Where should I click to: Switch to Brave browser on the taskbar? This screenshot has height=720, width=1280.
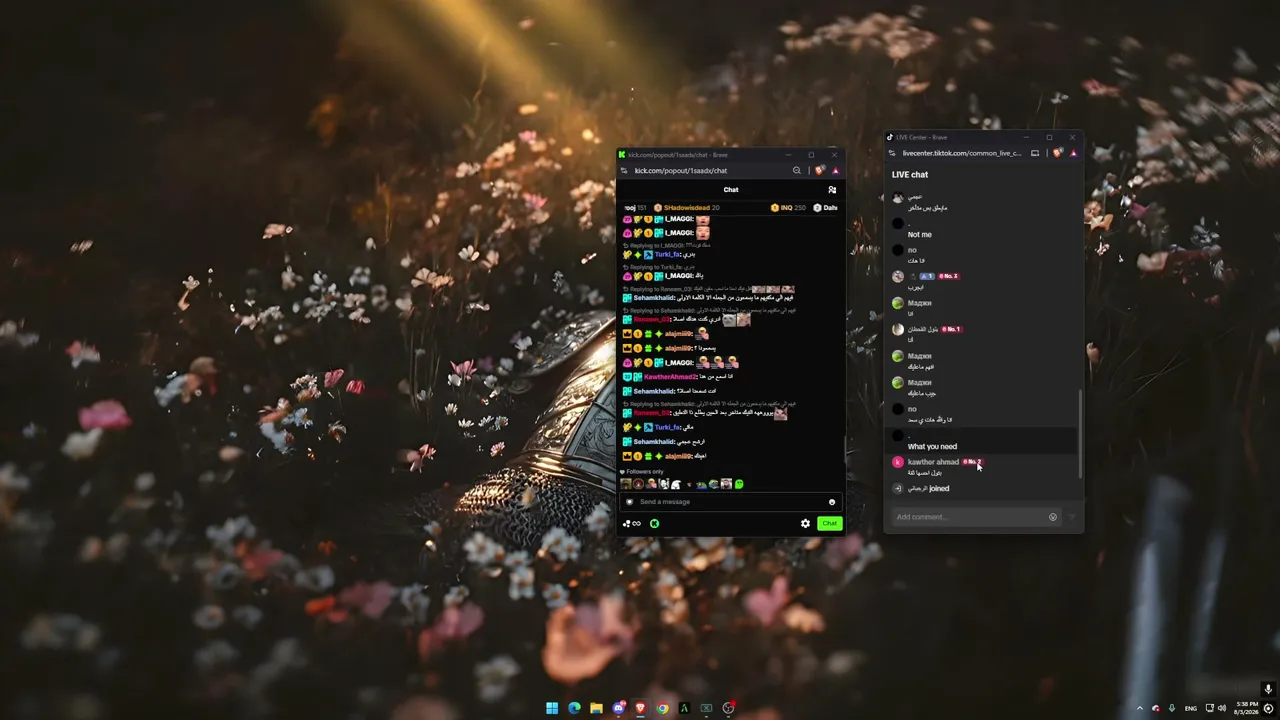(640, 708)
